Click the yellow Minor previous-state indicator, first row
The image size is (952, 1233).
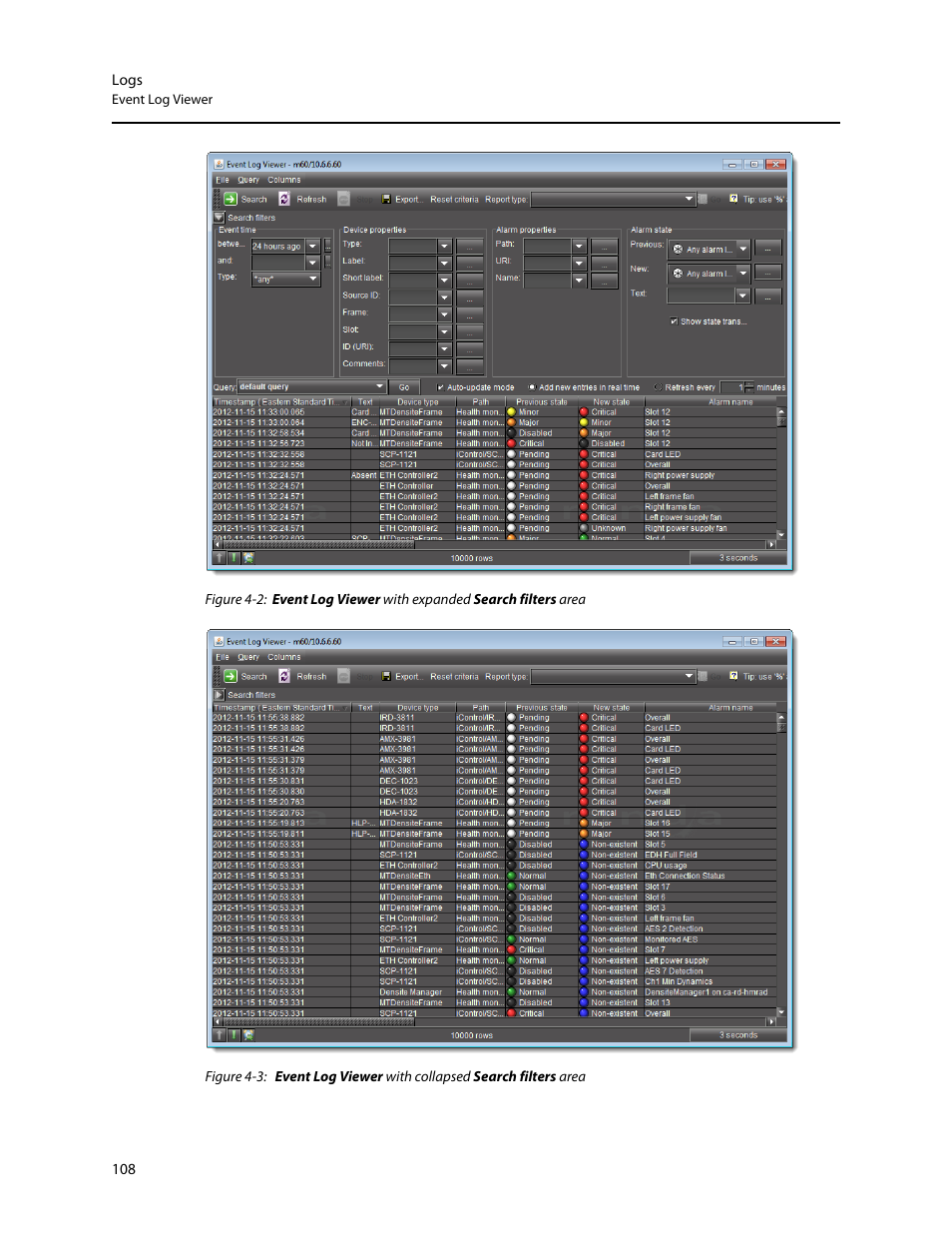click(x=512, y=411)
